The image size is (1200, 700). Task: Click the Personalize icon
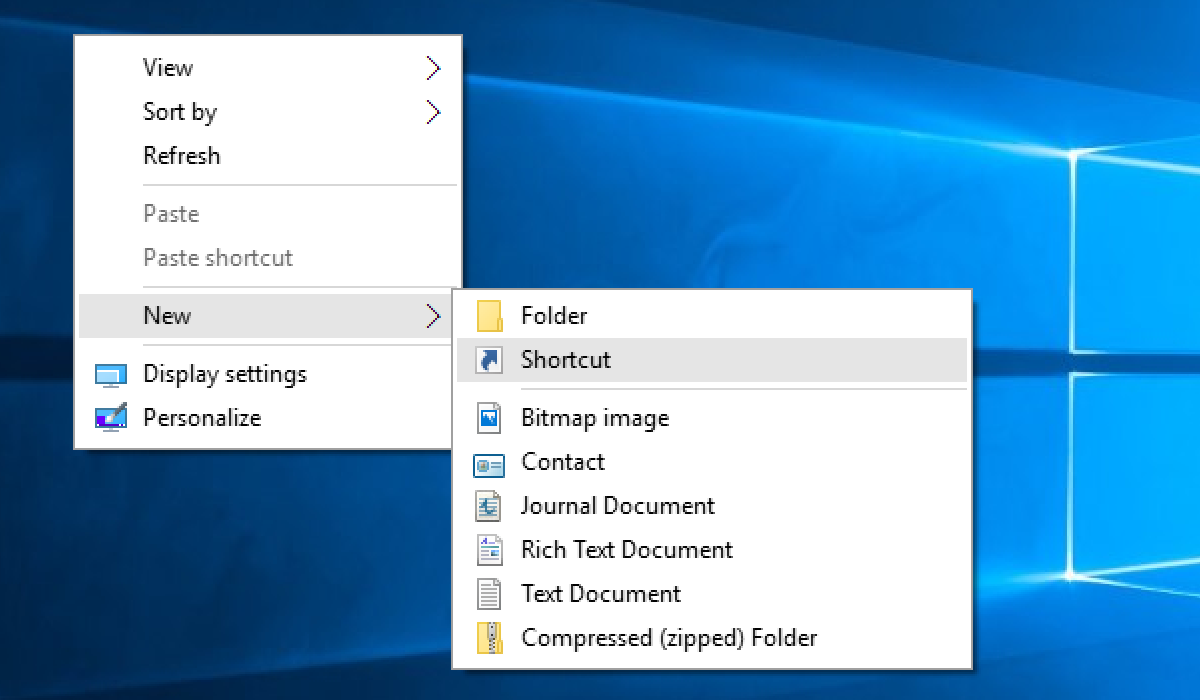point(110,418)
